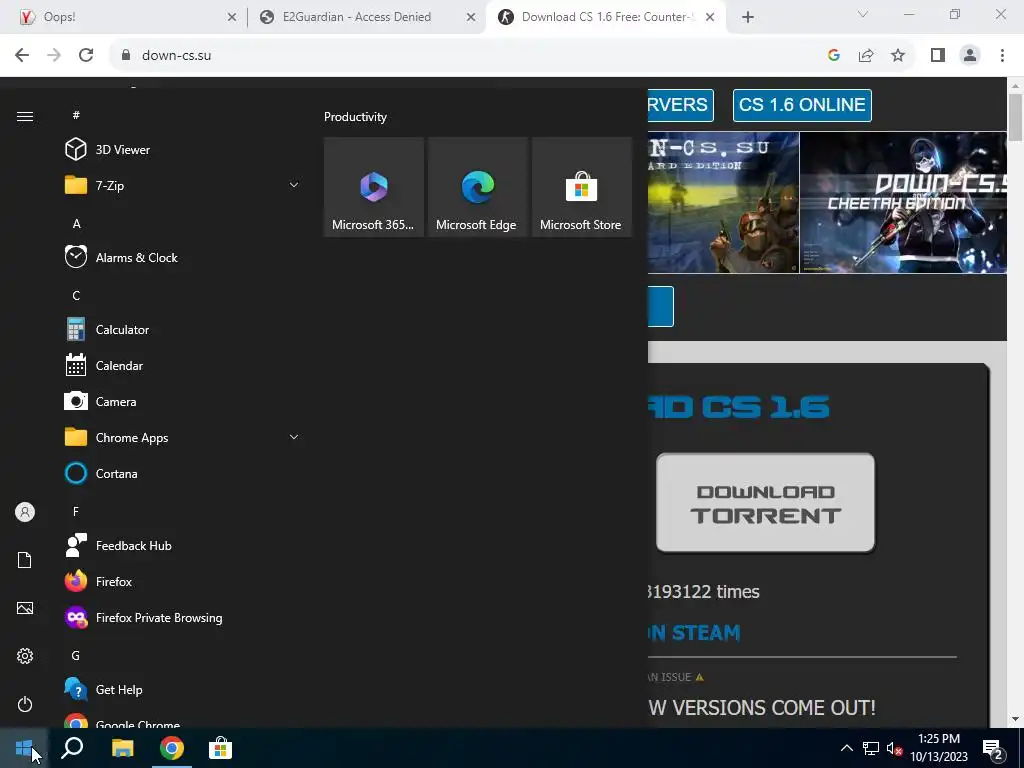The width and height of the screenshot is (1024, 768).
Task: Click the CS 1.6 ONLINE button
Action: pyautogui.click(x=802, y=105)
